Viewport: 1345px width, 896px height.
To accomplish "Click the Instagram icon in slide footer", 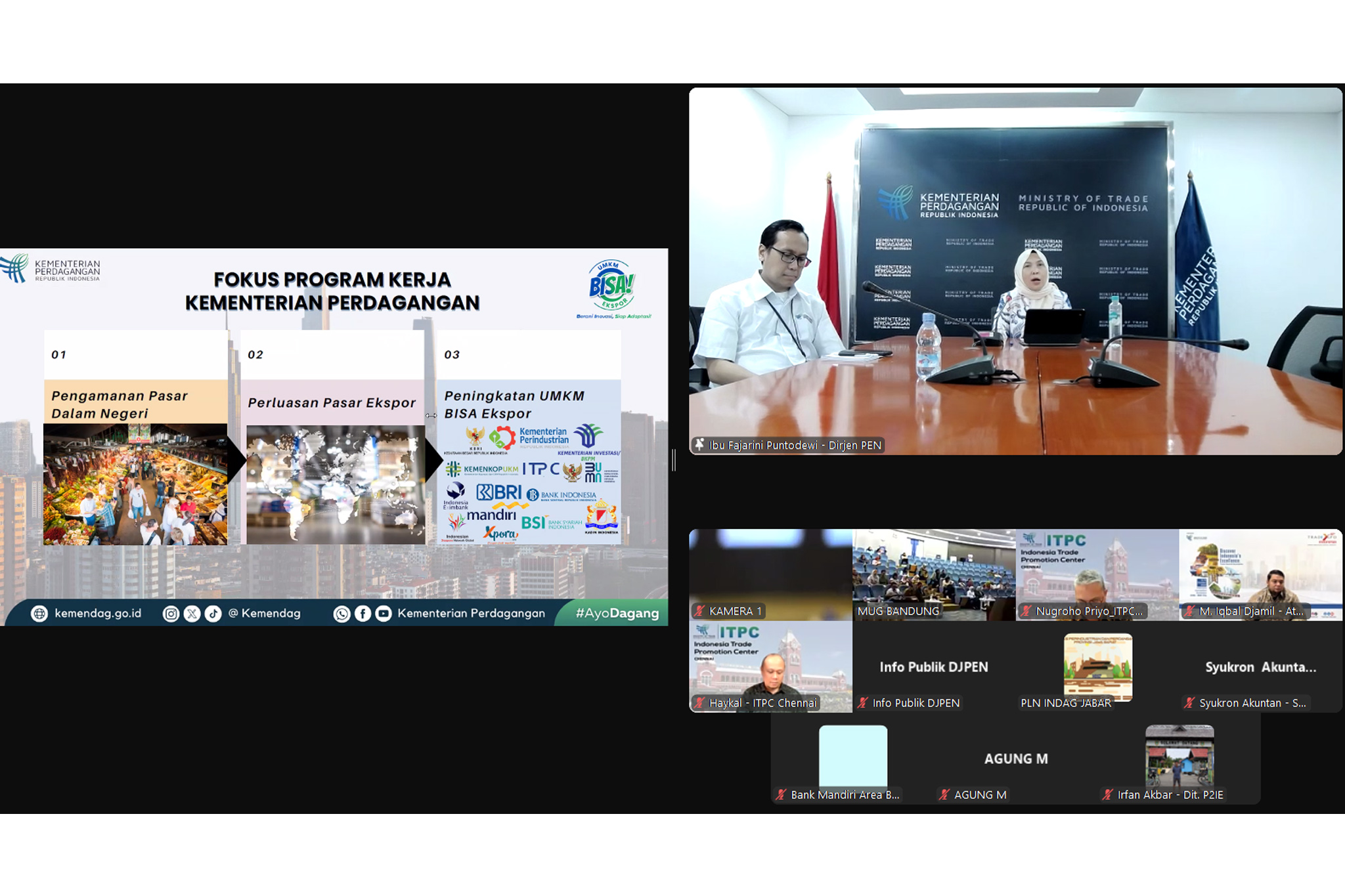I will [x=171, y=614].
